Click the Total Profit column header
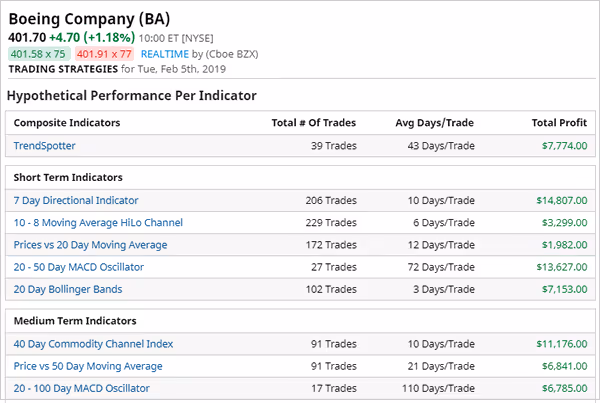The height and width of the screenshot is (403, 600). (x=559, y=123)
